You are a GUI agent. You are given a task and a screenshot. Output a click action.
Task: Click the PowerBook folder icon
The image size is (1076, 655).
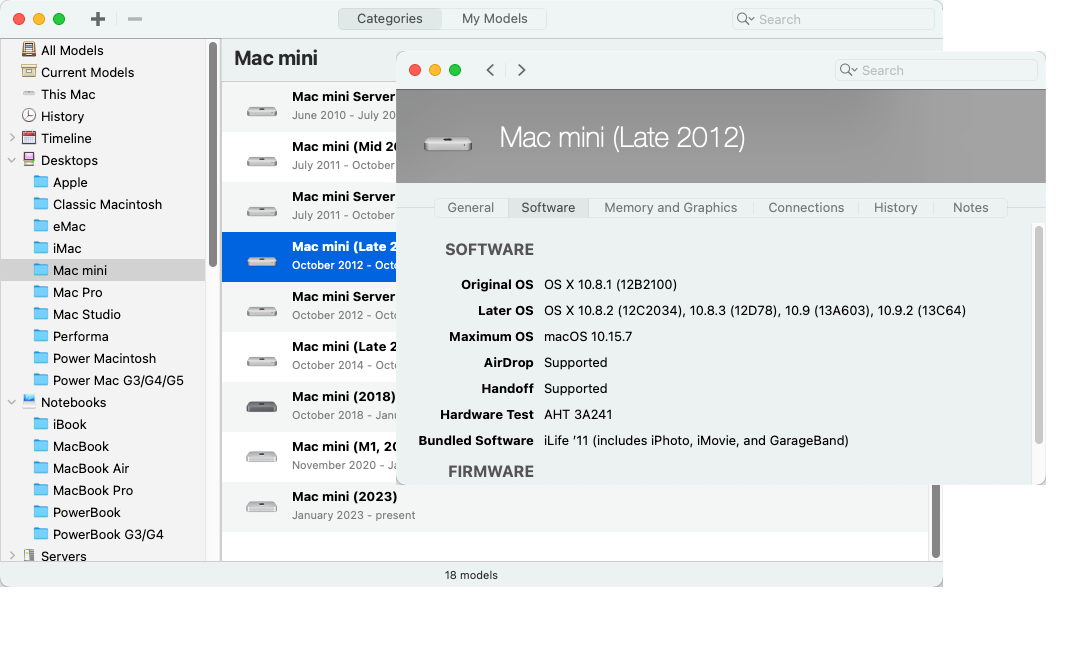[x=41, y=512]
